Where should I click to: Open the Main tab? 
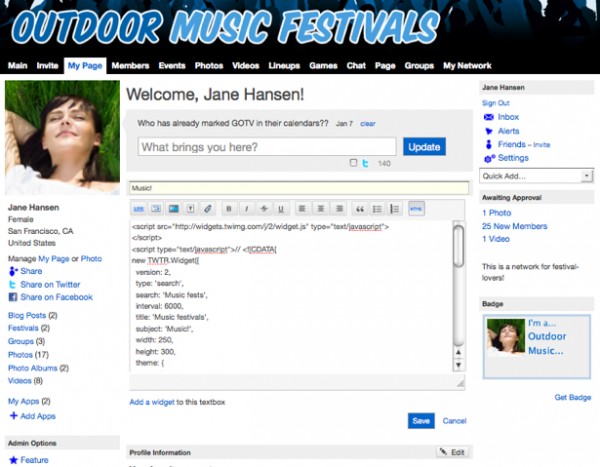coord(18,65)
